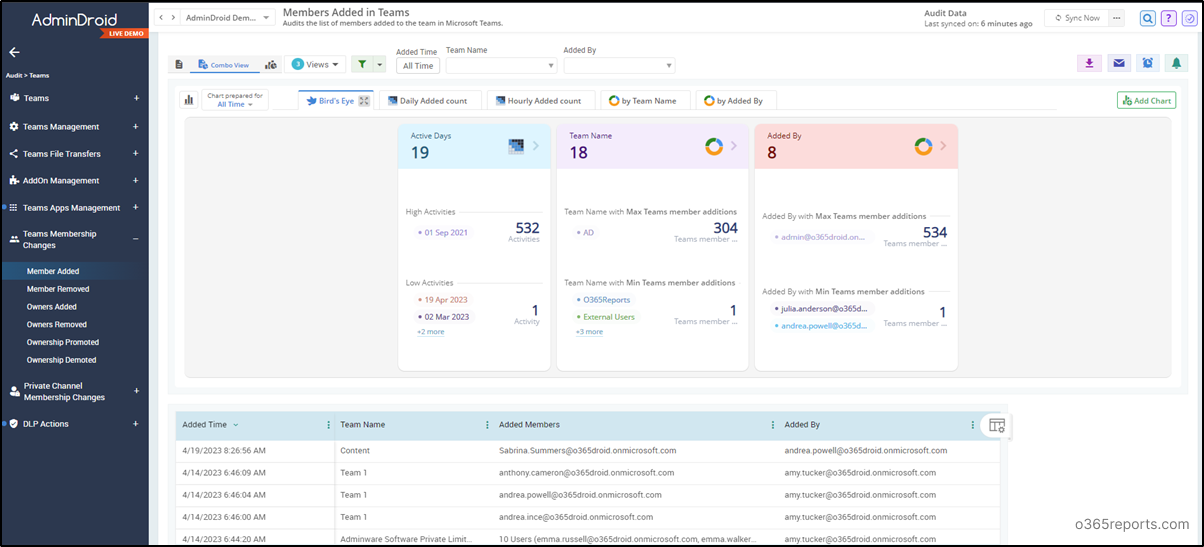This screenshot has height=547, width=1204.
Task: Open Team Name card arrow
Action: click(733, 146)
